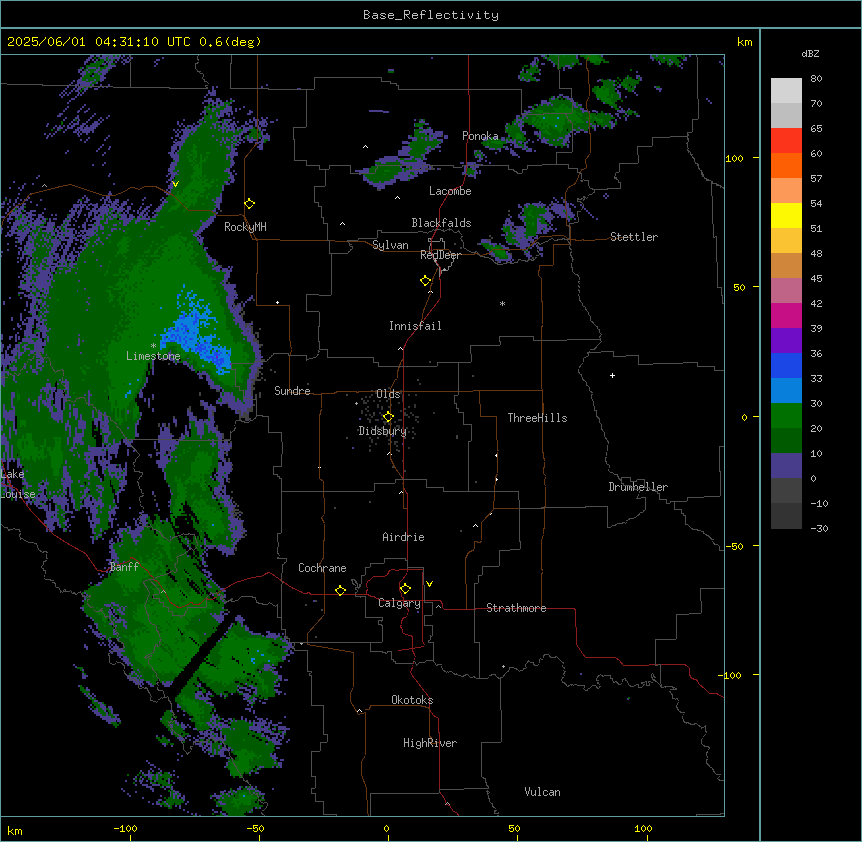Click the yellow diamond marker between Olds and Didsbury
This screenshot has width=862, height=842.
388,417
